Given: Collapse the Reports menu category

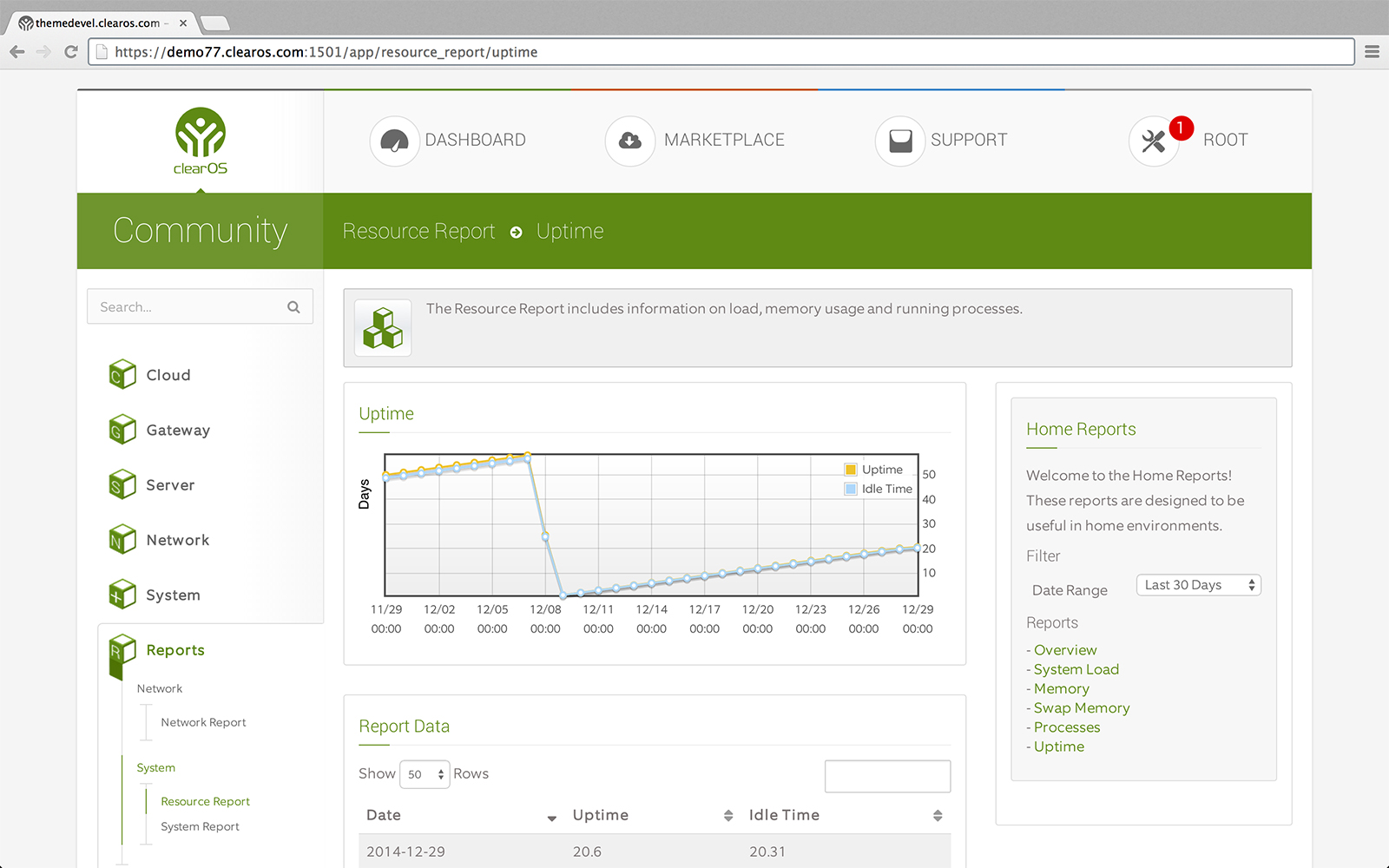Looking at the screenshot, I should tap(175, 650).
